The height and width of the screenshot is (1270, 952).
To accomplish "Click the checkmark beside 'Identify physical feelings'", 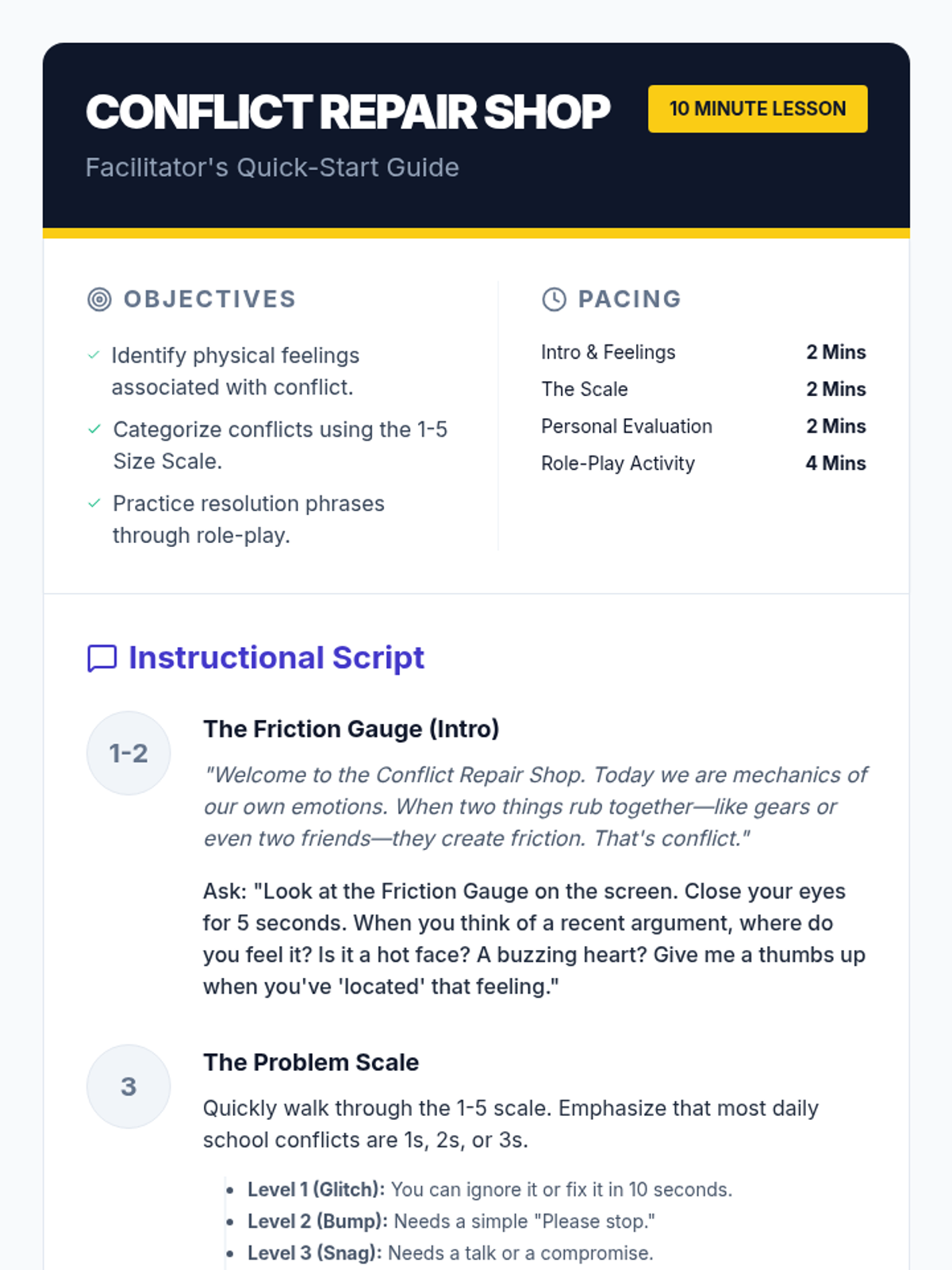I will (x=94, y=355).
